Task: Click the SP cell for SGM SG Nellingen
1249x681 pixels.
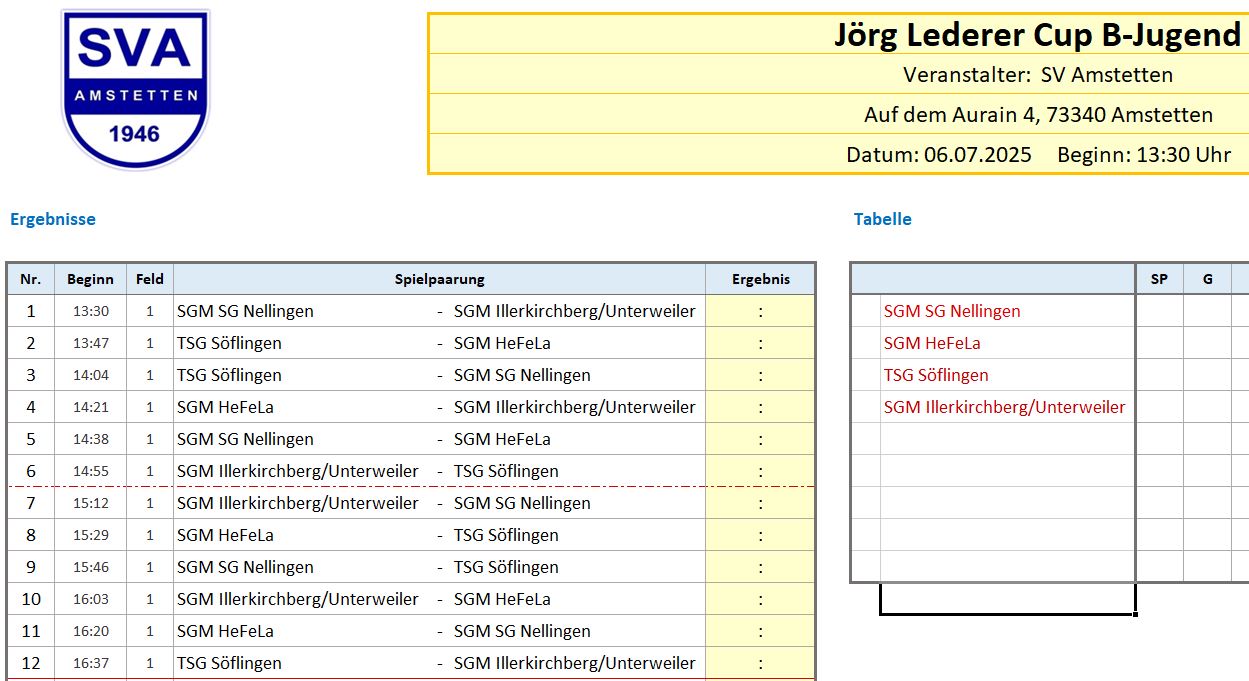Action: pyautogui.click(x=1159, y=311)
